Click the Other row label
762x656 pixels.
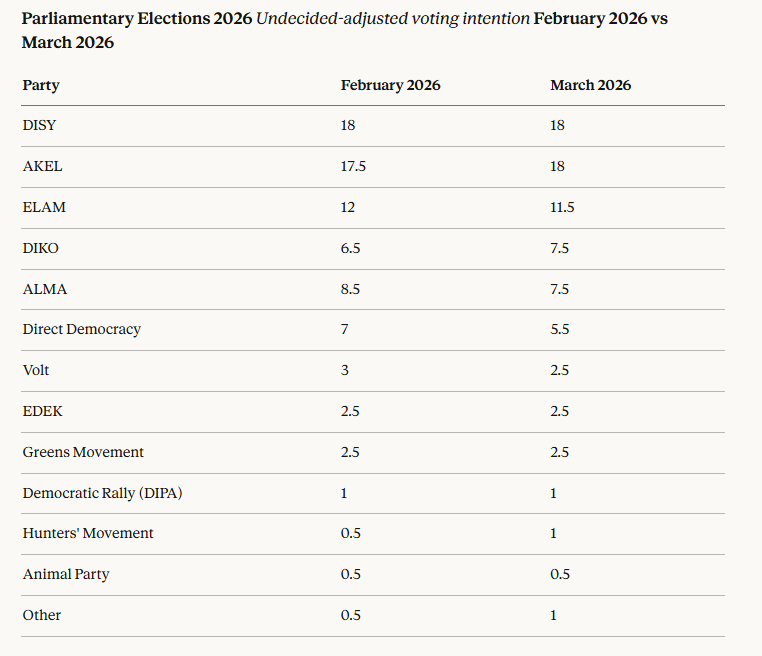(x=42, y=615)
